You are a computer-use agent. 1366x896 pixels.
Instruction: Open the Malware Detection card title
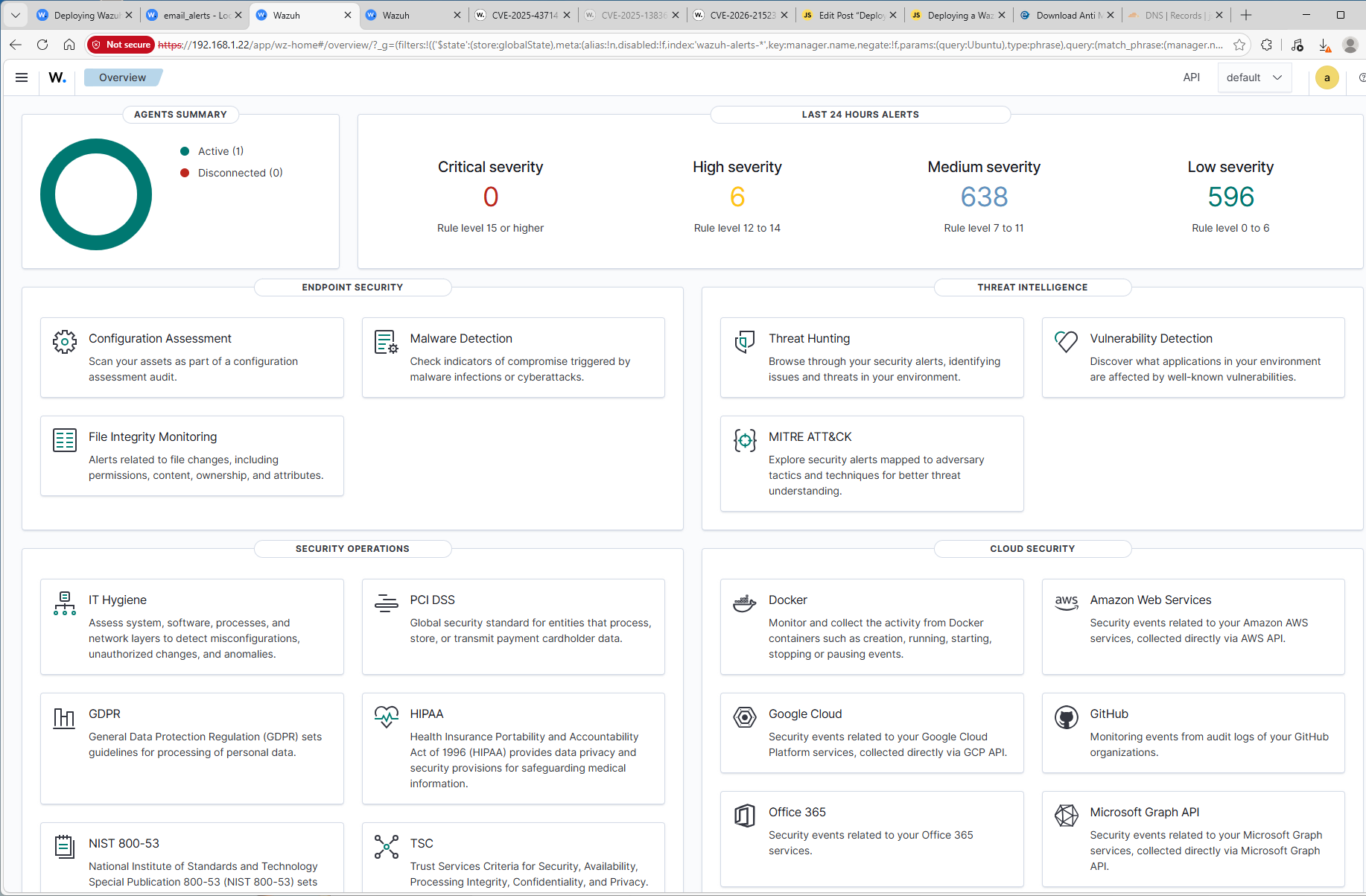tap(461, 339)
